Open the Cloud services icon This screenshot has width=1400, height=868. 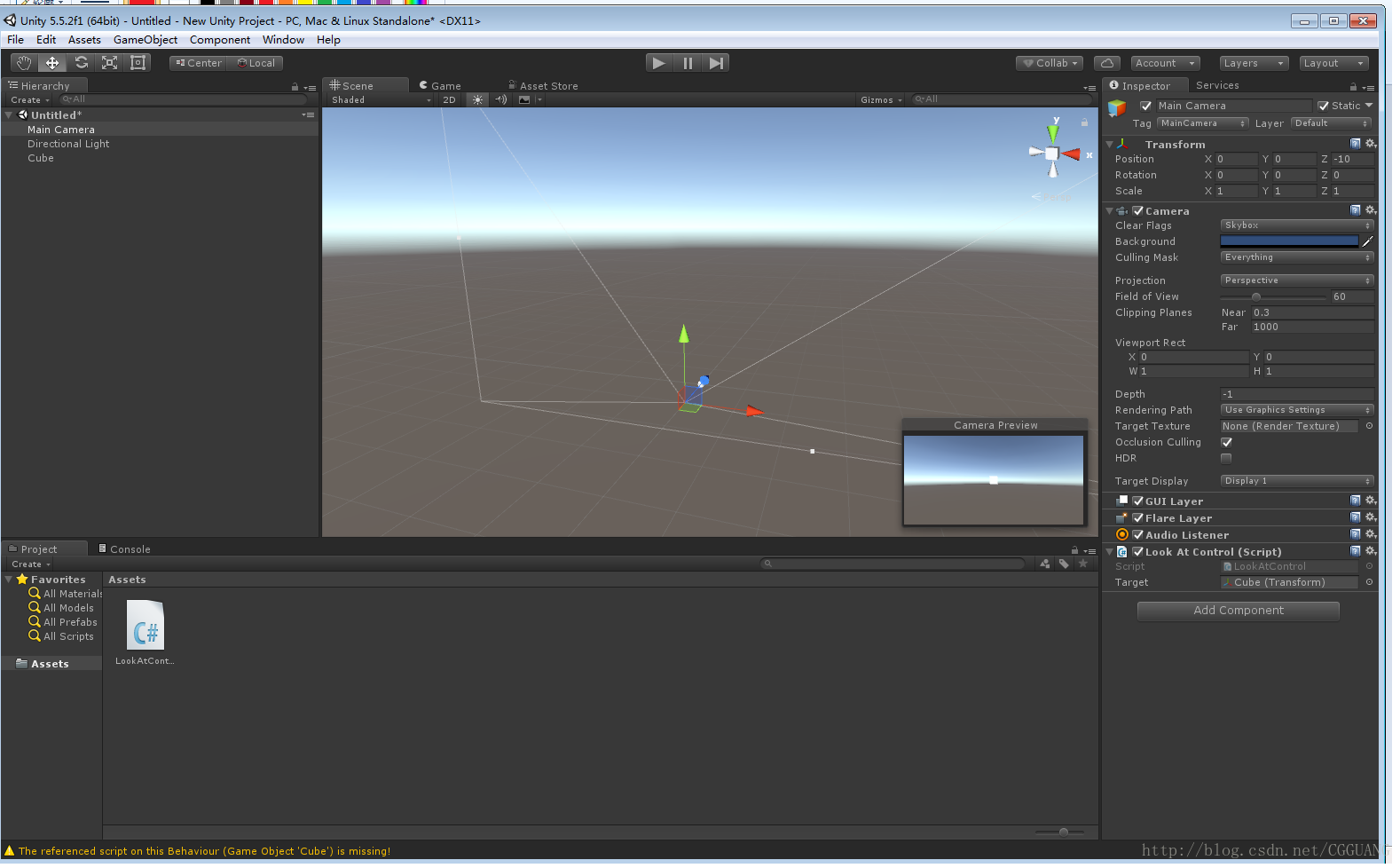point(1107,63)
